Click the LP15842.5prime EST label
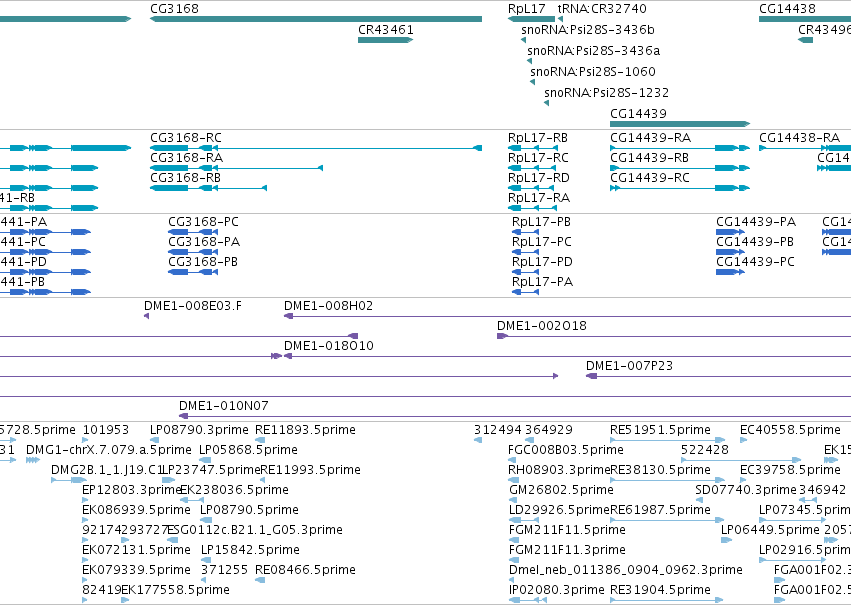This screenshot has height=605, width=851. 250,550
